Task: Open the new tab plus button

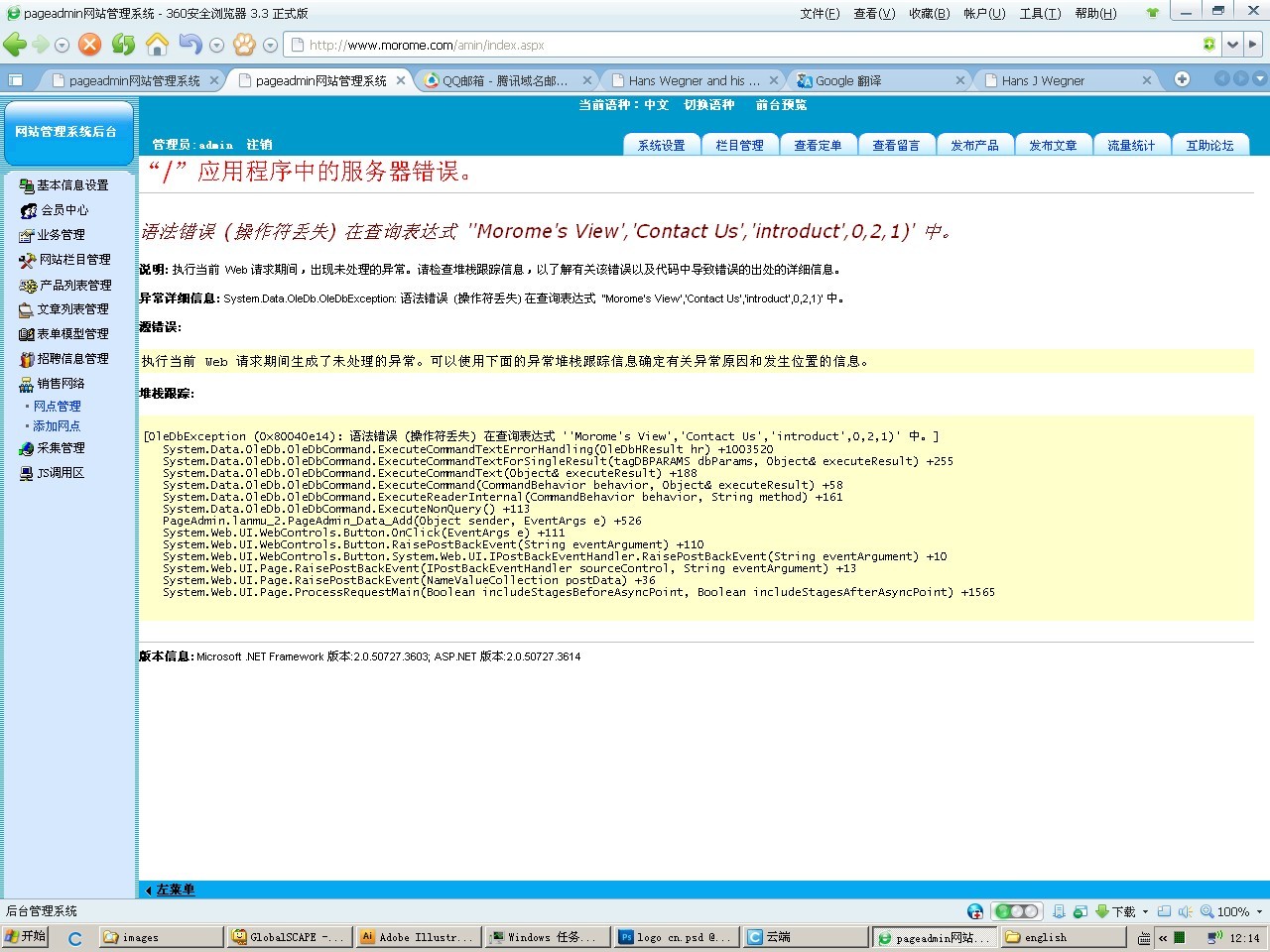Action: 1182,79
